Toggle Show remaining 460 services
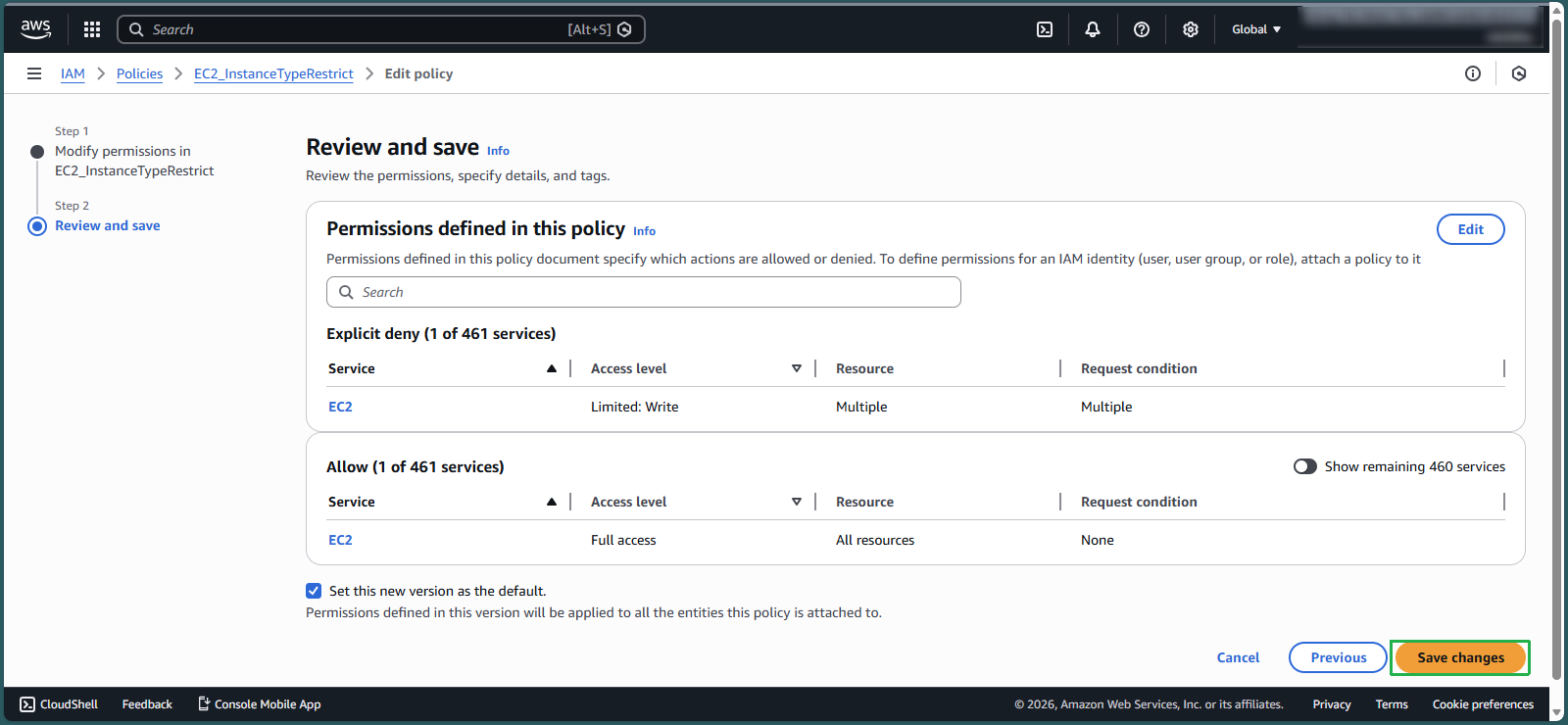1568x725 pixels. [1305, 466]
